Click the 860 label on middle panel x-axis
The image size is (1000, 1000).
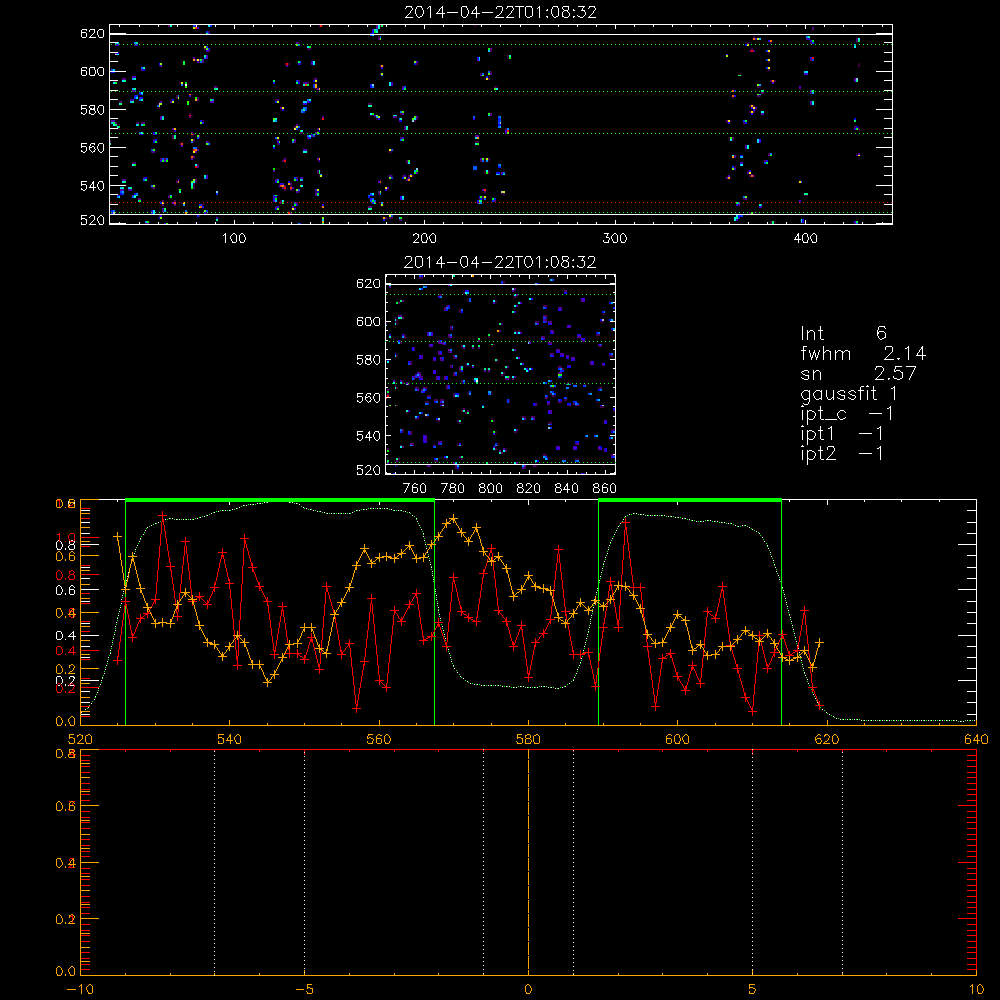point(605,489)
